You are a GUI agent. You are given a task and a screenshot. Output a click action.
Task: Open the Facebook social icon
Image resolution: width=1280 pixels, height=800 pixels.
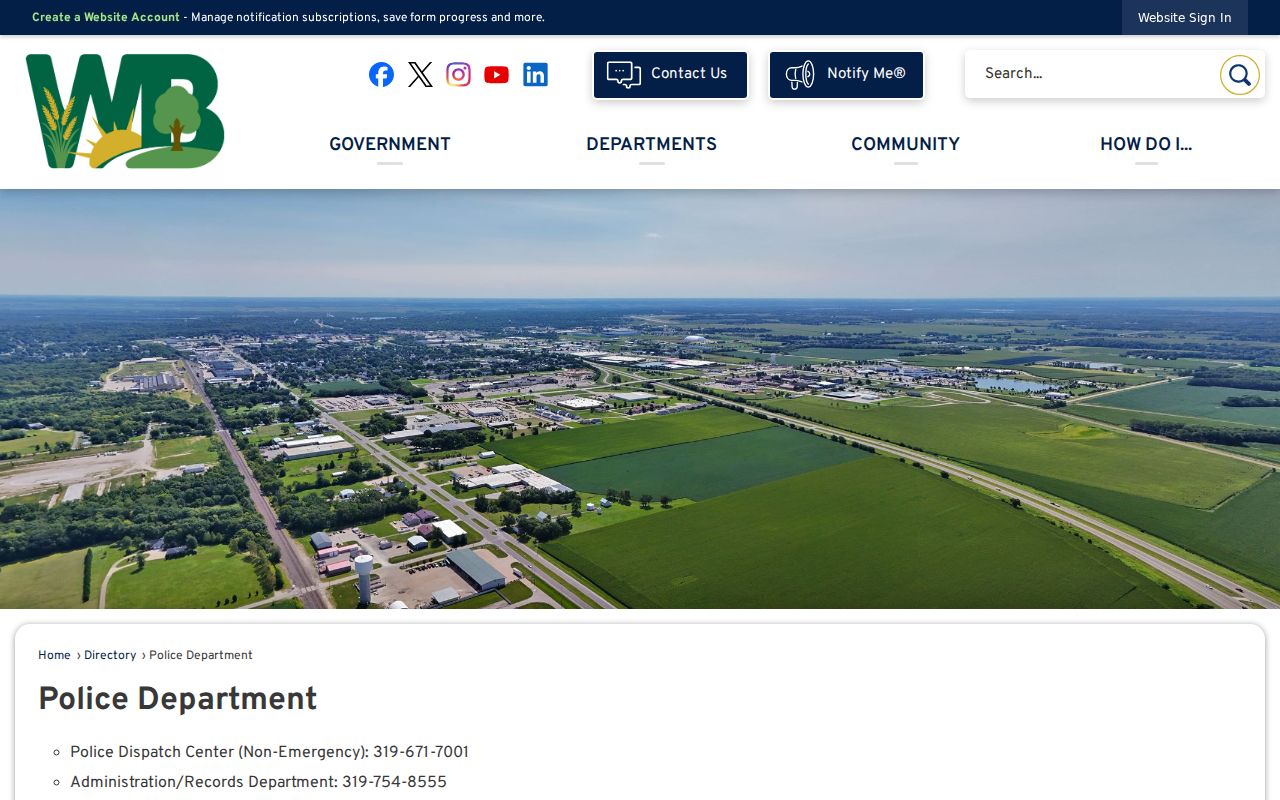pyautogui.click(x=381, y=74)
